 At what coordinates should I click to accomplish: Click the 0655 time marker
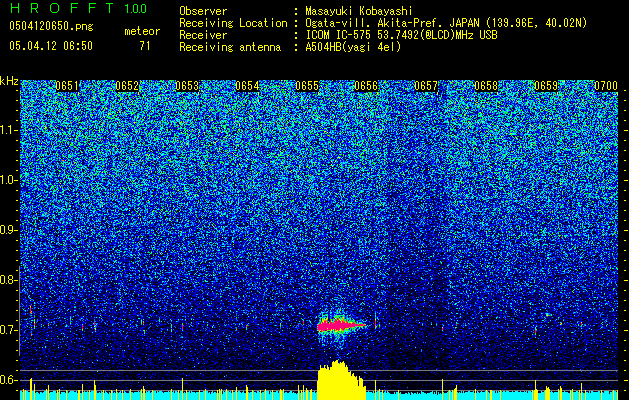click(307, 86)
